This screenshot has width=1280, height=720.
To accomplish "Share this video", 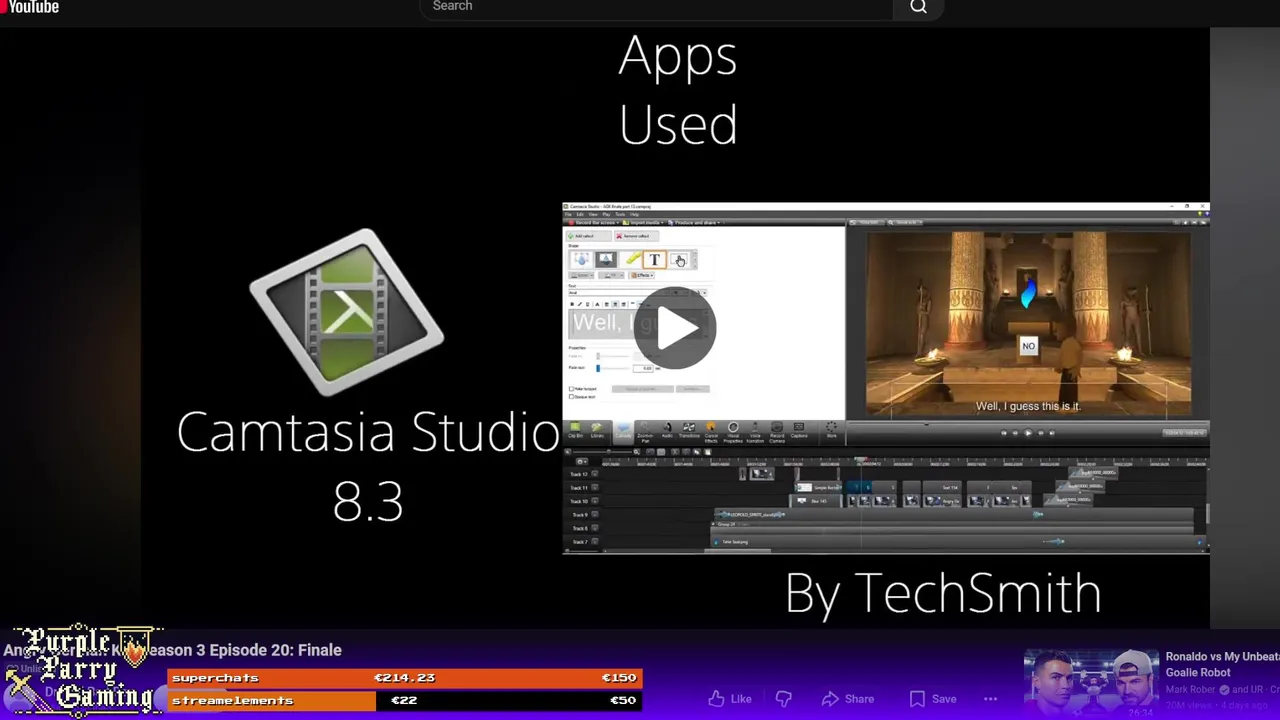I will 847,699.
